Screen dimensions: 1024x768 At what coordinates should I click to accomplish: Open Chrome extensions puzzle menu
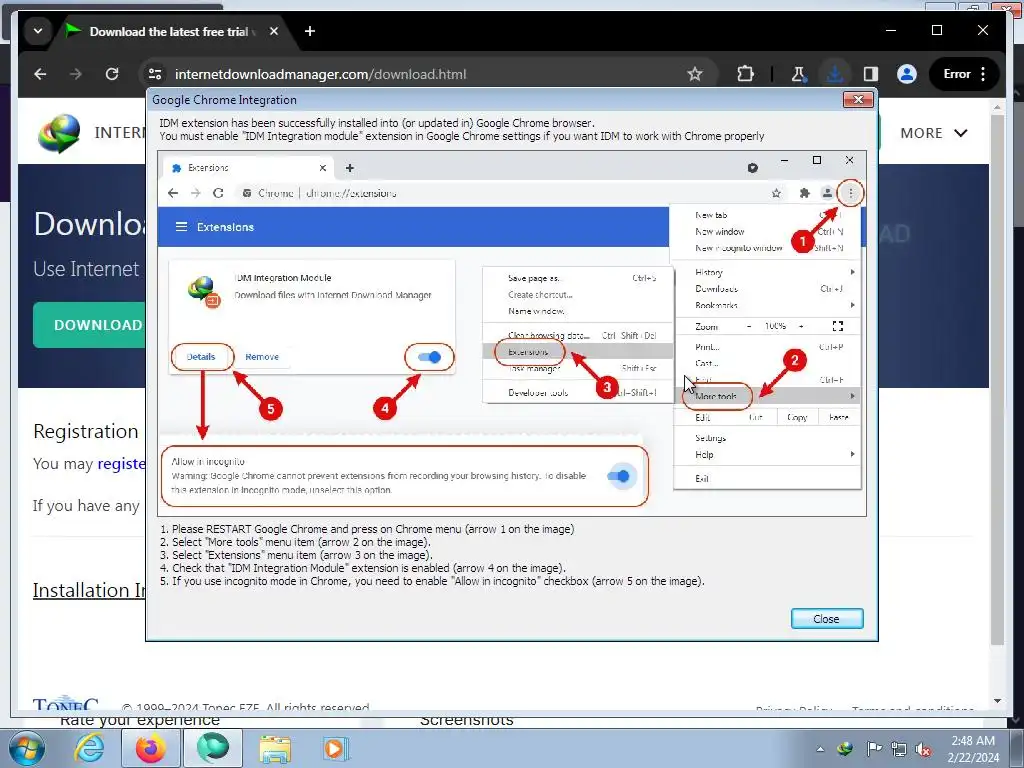point(745,74)
